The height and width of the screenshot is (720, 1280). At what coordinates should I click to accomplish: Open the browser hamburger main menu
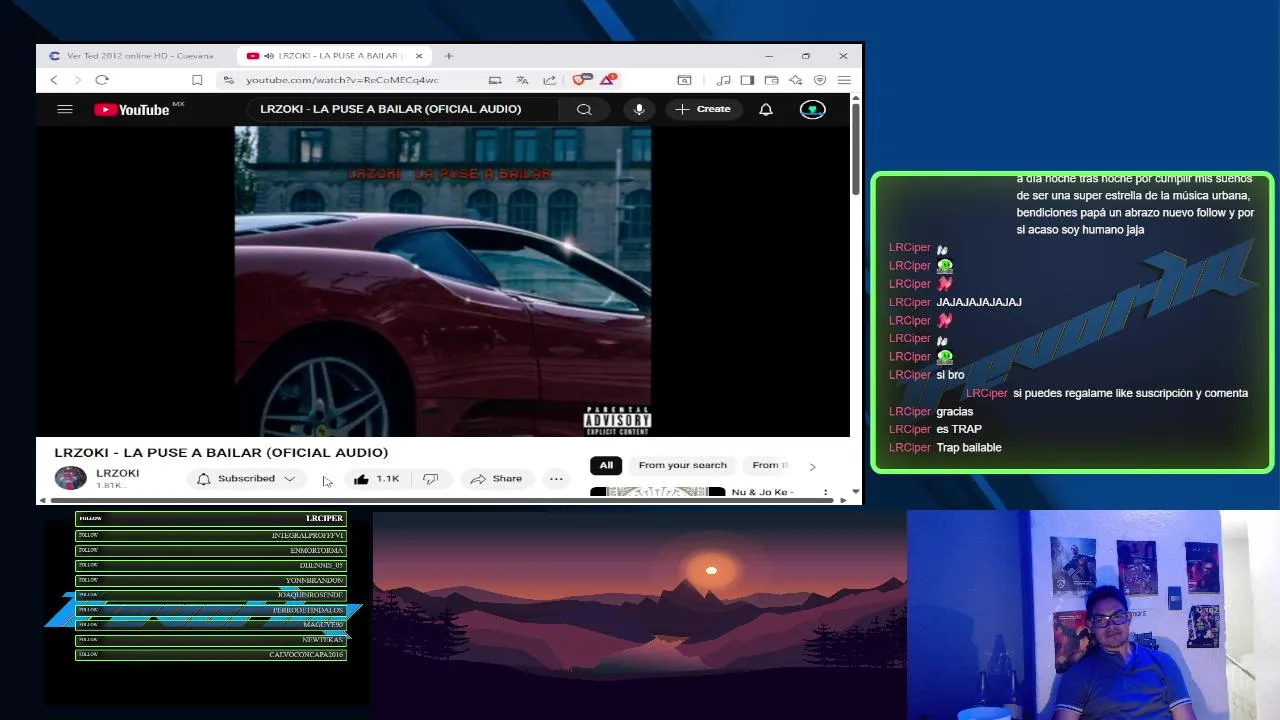(x=844, y=80)
